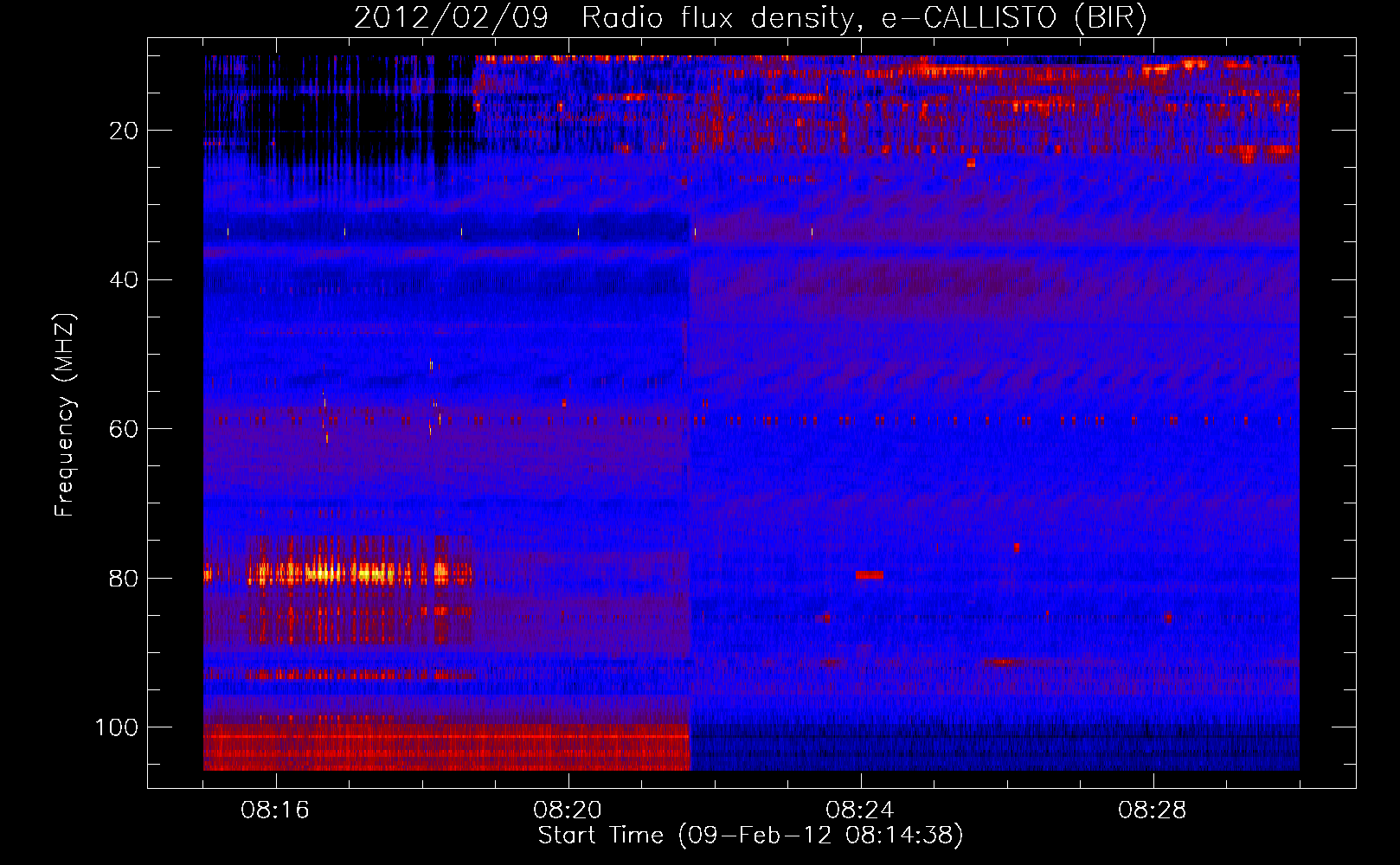This screenshot has height=865, width=1400.
Task: Click the red band below 100 MHz before 08:21
Action: pyautogui.click(x=446, y=747)
